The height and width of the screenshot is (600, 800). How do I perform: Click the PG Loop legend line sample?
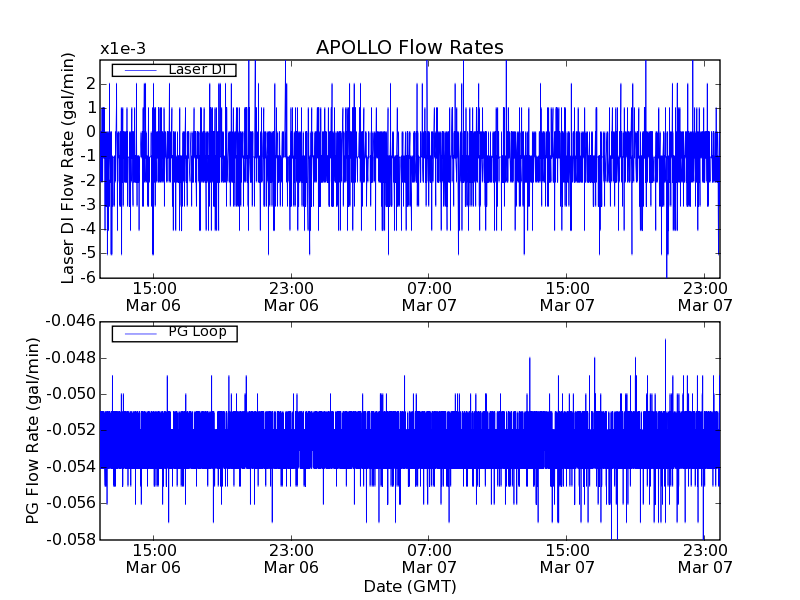141,334
